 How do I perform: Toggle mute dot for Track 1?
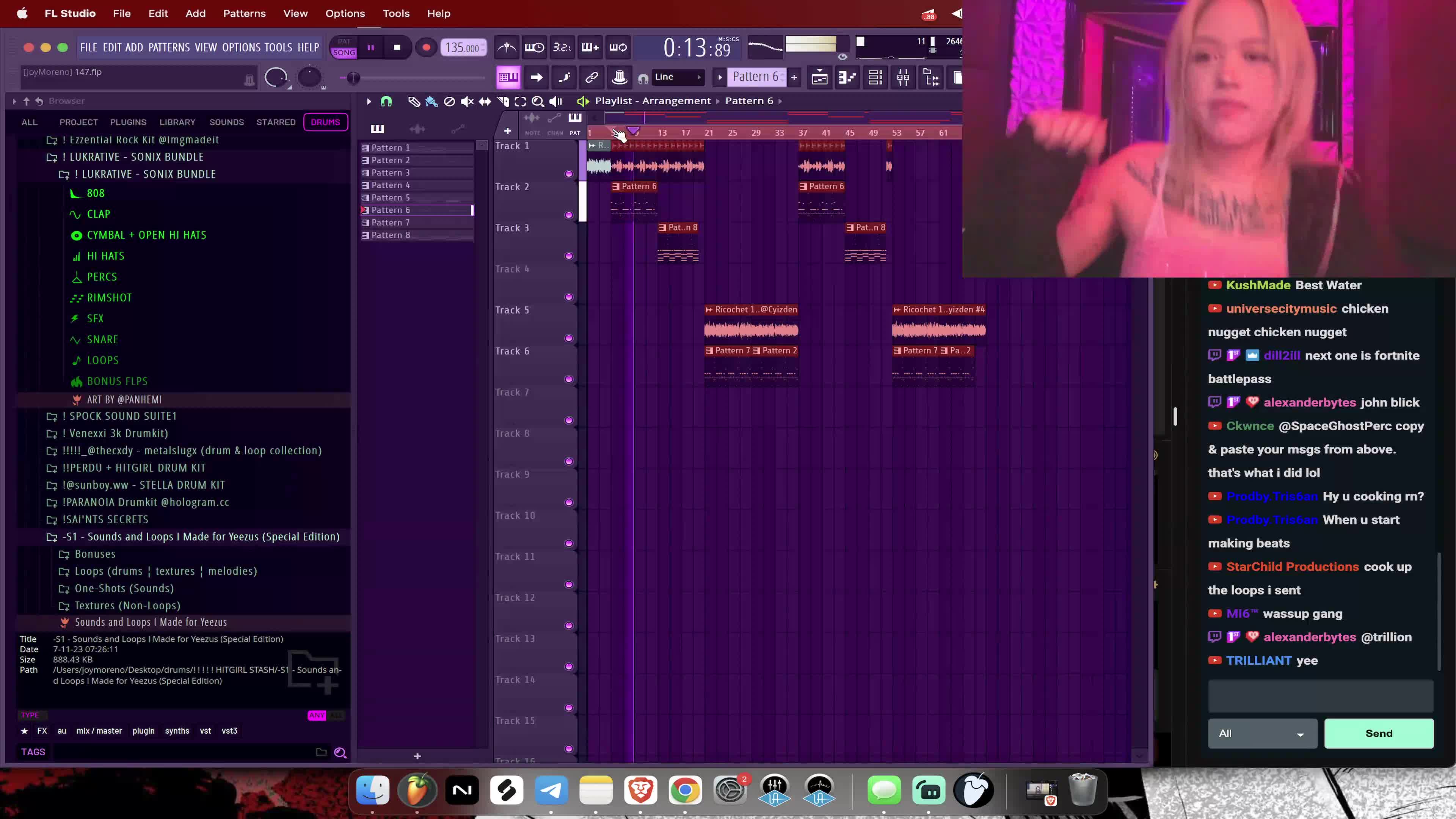(x=569, y=174)
